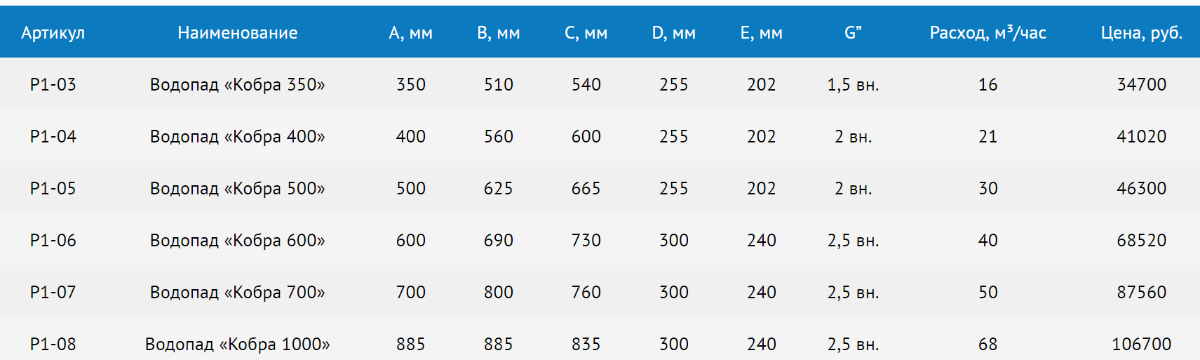Click product name Водопад «Кобра 1000»
Image resolution: width=1200 pixels, height=360 pixels.
coord(238,345)
